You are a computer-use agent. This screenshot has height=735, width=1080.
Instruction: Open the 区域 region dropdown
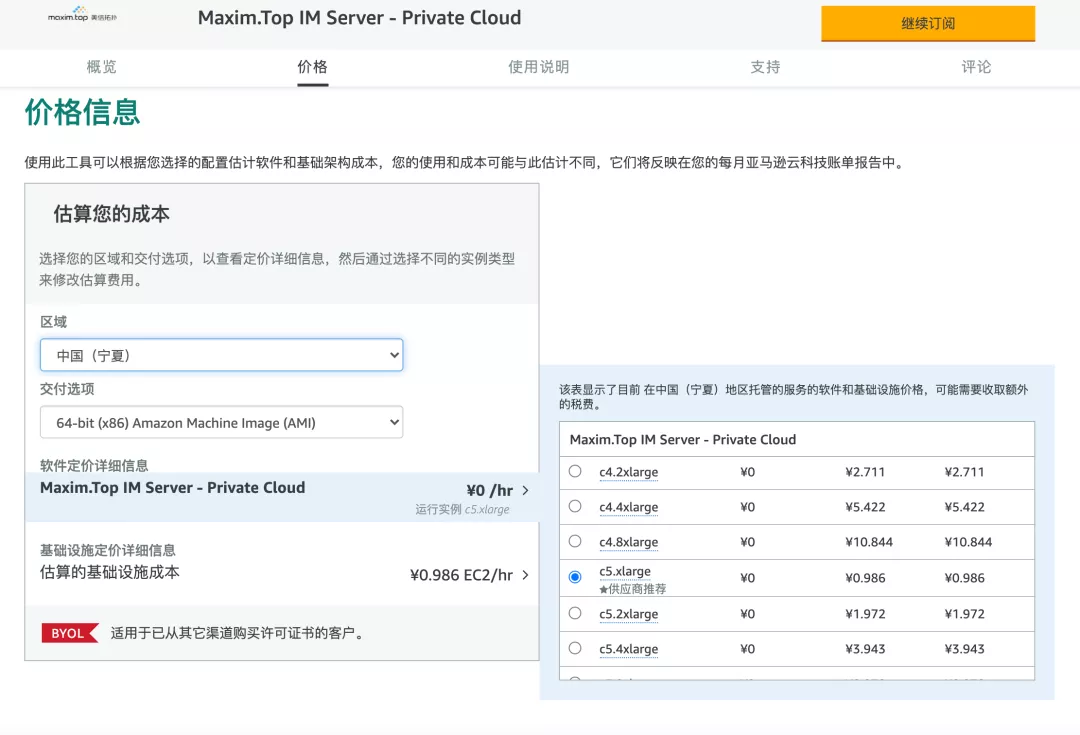pos(221,355)
